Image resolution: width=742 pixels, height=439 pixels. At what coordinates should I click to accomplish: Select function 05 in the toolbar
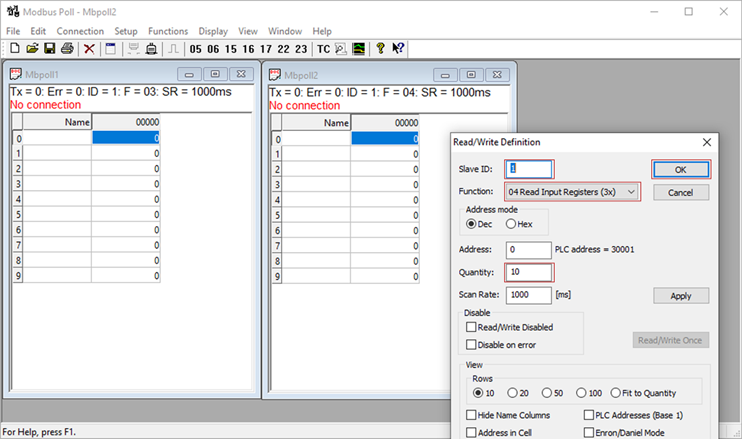195,49
